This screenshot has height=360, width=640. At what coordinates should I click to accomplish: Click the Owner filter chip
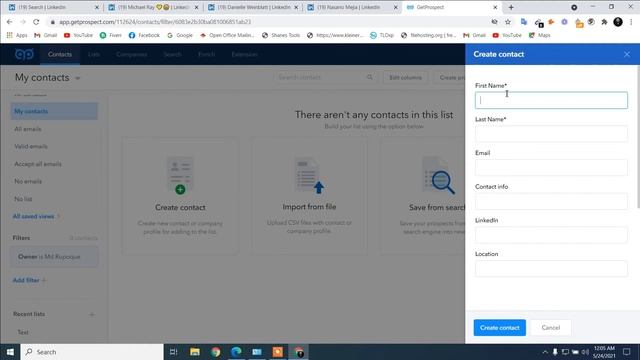pyautogui.click(x=54, y=257)
